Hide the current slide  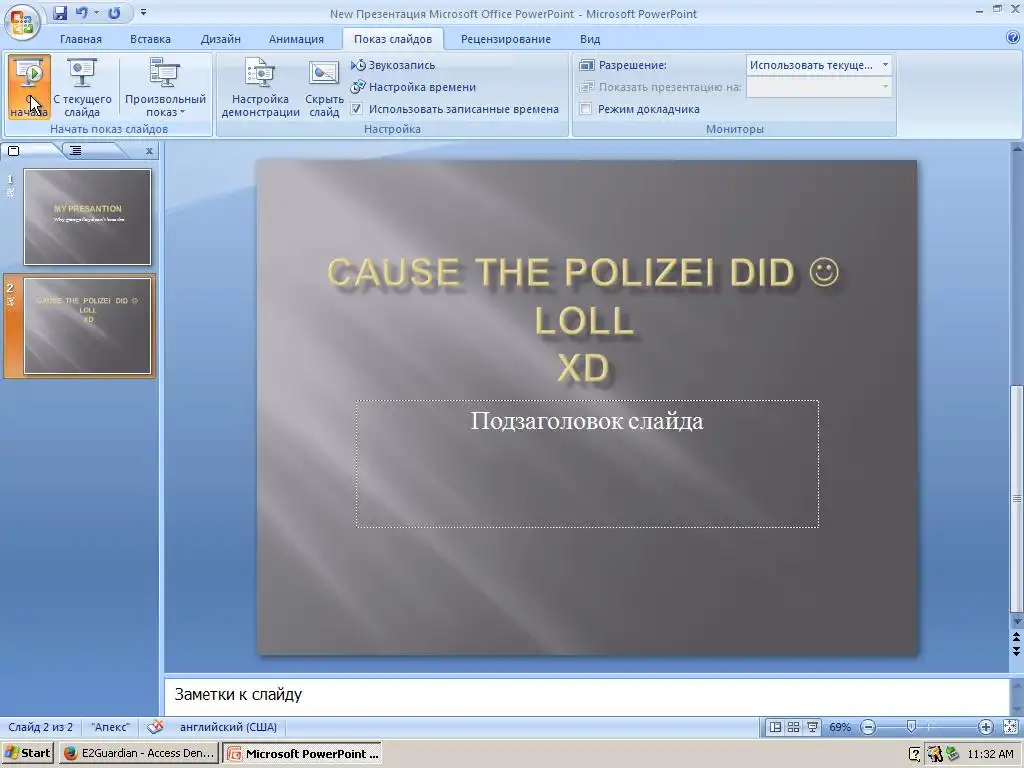(324, 88)
